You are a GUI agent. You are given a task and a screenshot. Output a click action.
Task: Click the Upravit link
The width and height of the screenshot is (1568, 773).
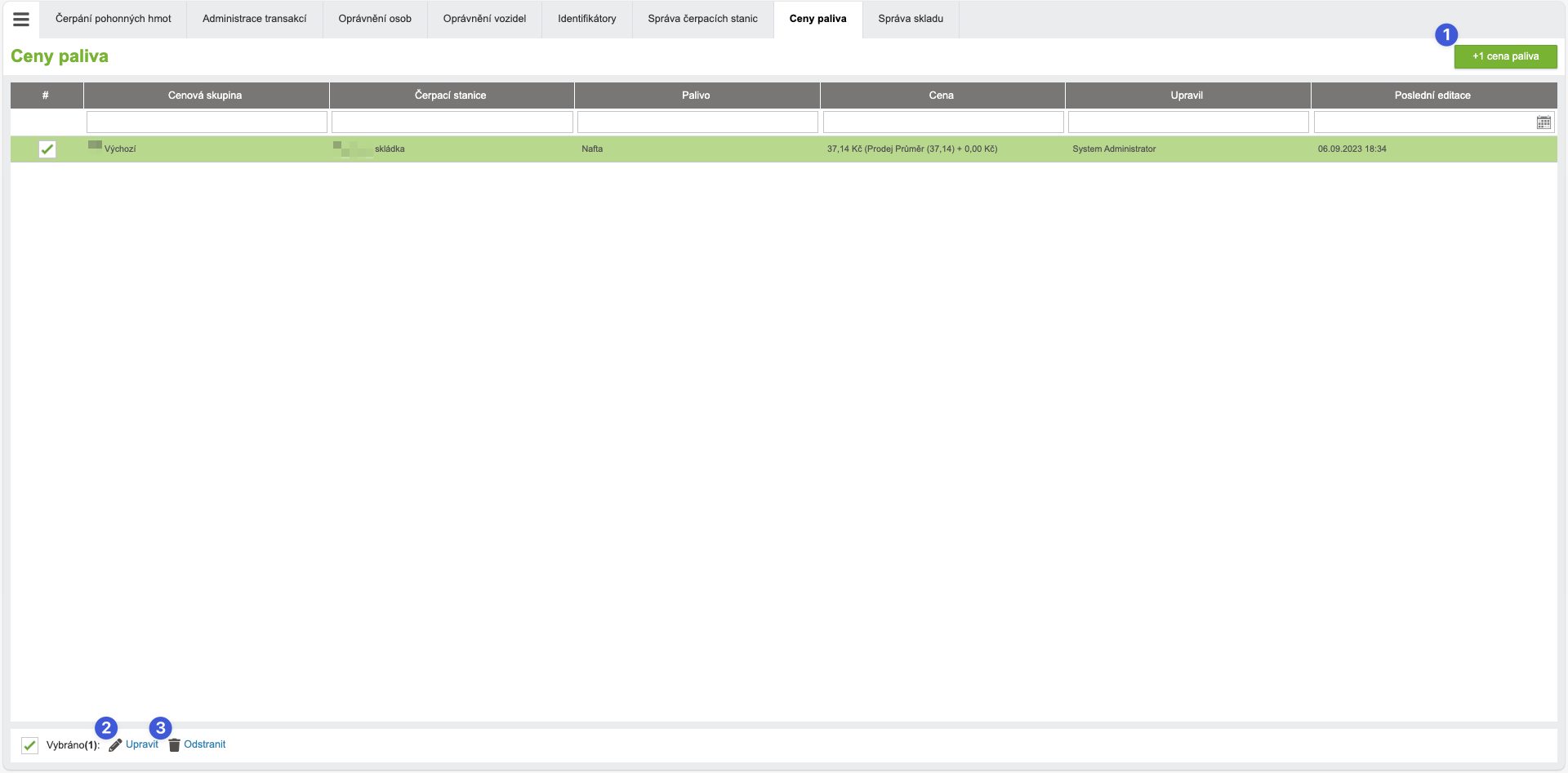click(x=142, y=744)
